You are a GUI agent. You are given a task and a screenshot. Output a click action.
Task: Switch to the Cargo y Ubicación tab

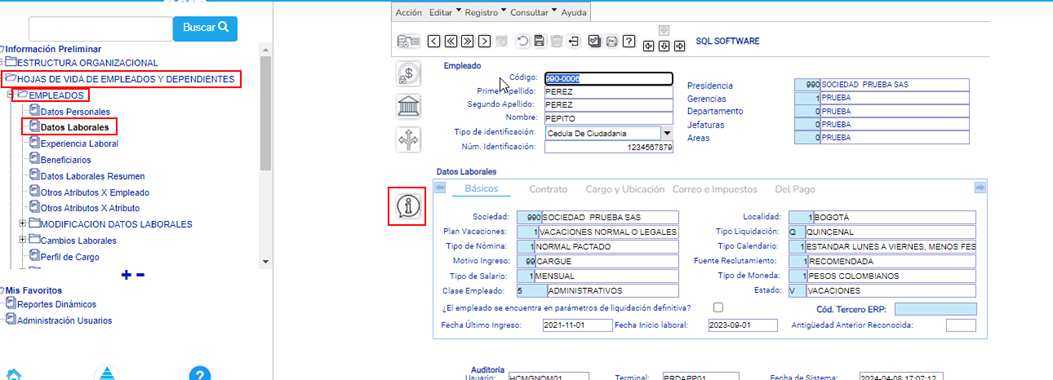[625, 189]
